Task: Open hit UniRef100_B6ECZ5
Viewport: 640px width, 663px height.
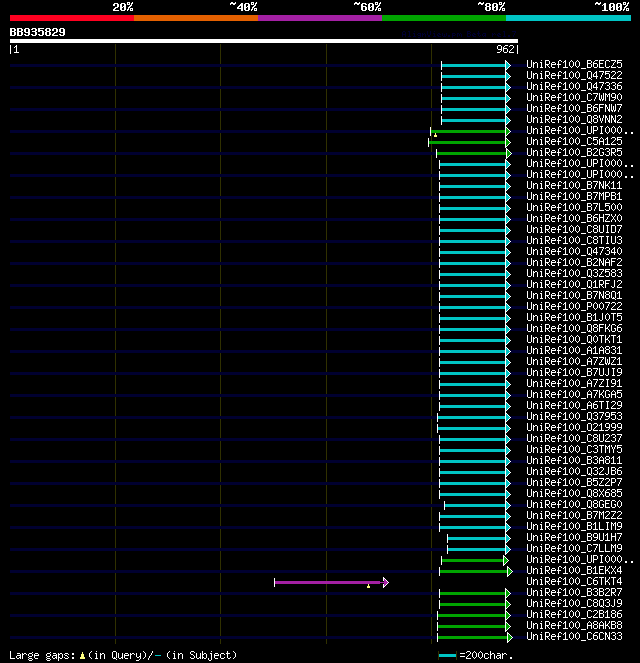Action: tap(574, 65)
